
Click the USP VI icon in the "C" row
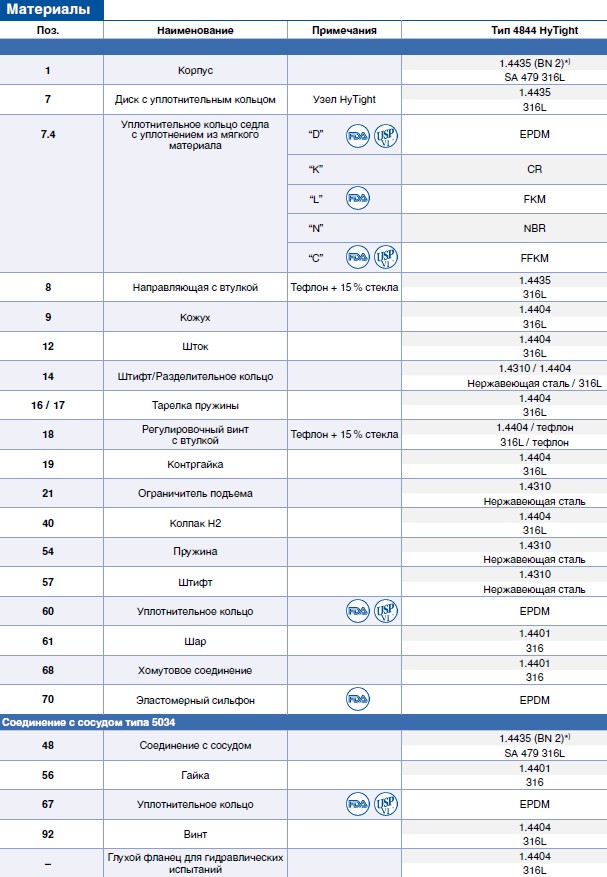386,257
